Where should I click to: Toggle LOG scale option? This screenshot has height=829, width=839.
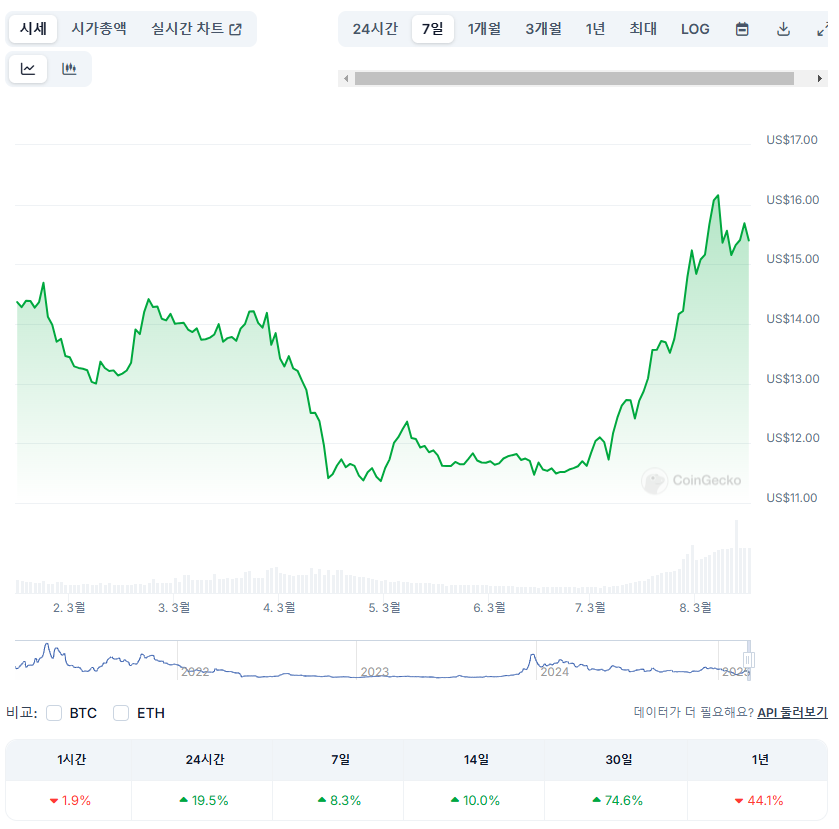[695, 29]
